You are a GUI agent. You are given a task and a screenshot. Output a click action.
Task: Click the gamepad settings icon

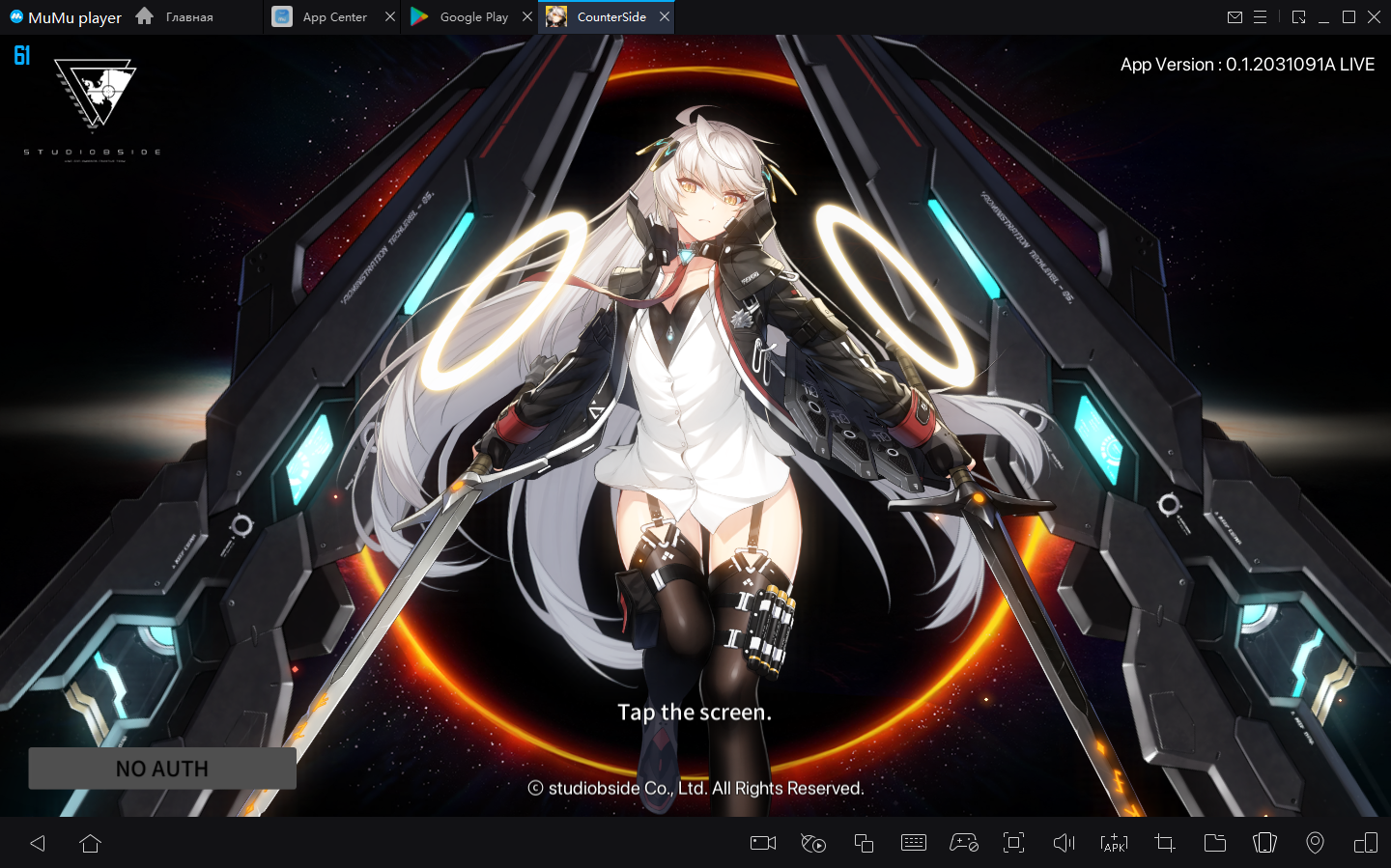pyautogui.click(x=964, y=843)
